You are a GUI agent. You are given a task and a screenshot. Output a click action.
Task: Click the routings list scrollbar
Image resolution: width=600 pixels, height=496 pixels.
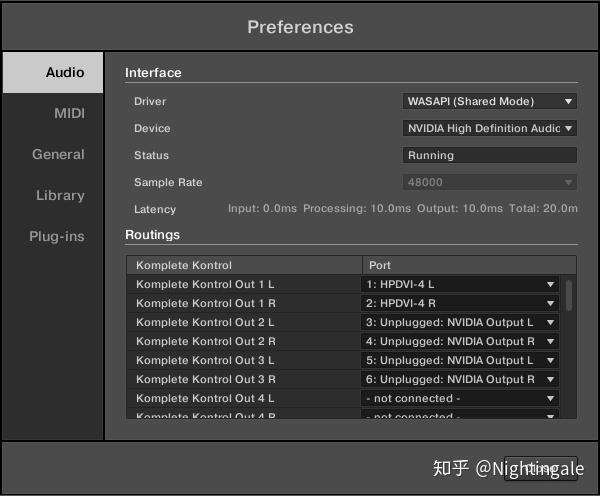pos(569,296)
